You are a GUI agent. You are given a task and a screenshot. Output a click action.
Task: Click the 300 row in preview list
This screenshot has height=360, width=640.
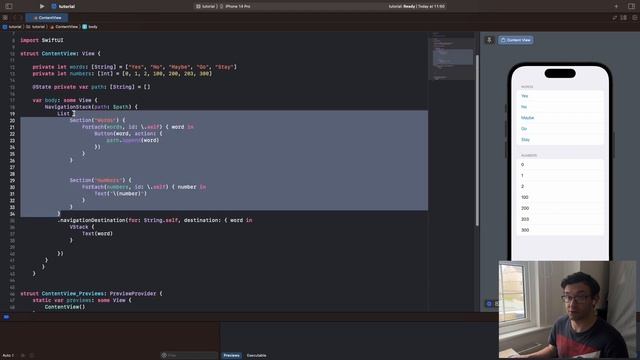[x=560, y=230]
